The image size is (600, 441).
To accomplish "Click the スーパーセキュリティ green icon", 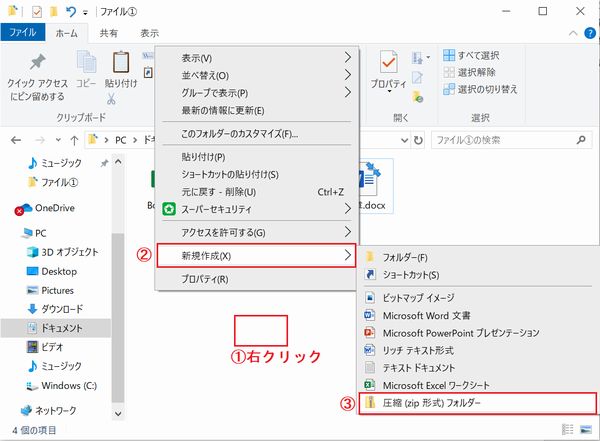I will (x=169, y=209).
